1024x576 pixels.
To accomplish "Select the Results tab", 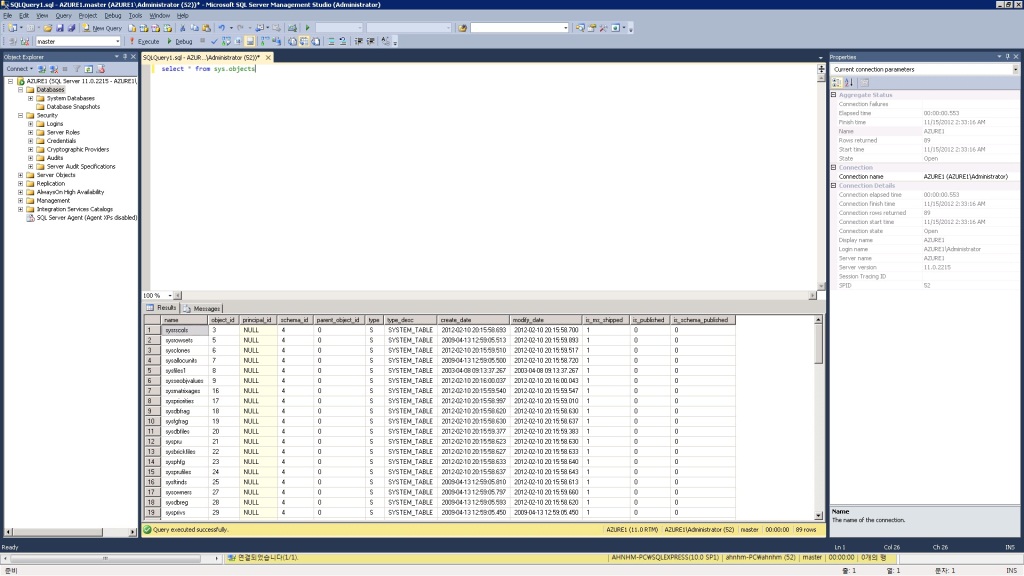I will point(161,308).
